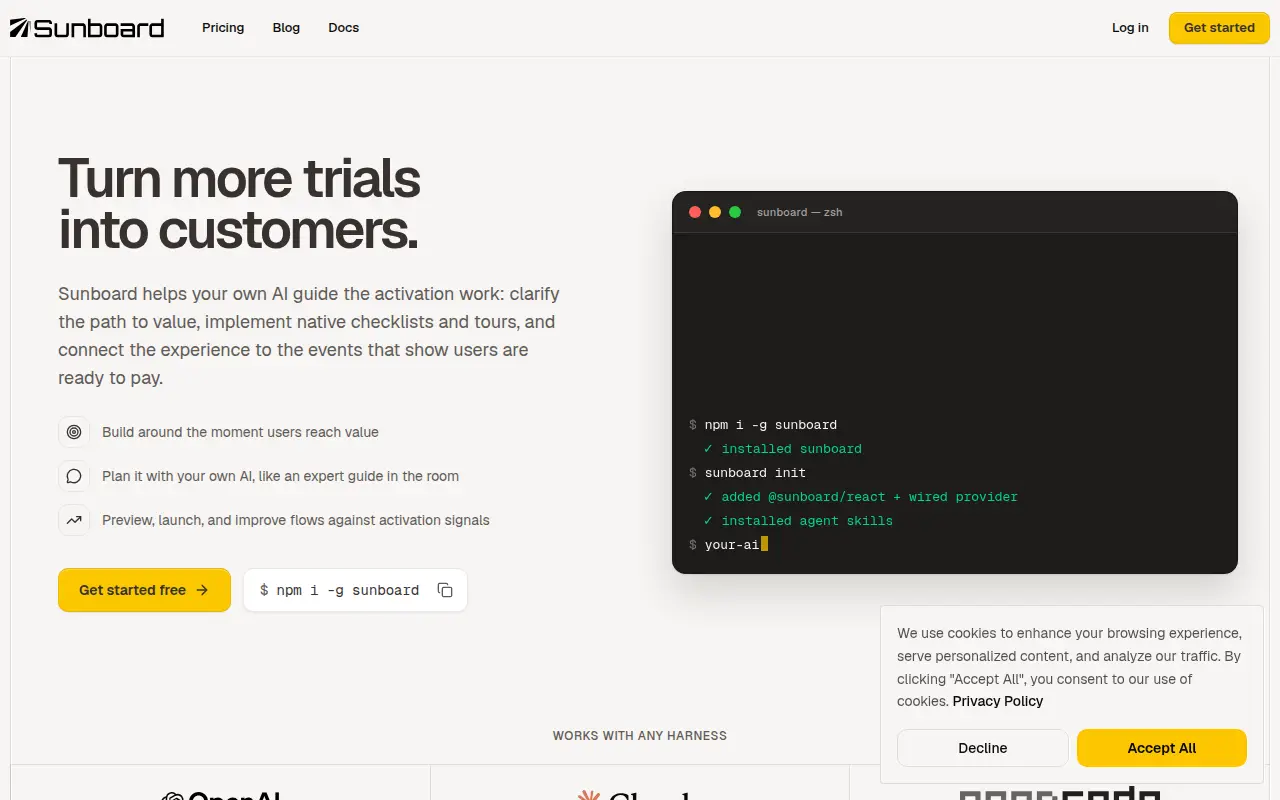
Task: Go to the Docs section
Action: 343,28
